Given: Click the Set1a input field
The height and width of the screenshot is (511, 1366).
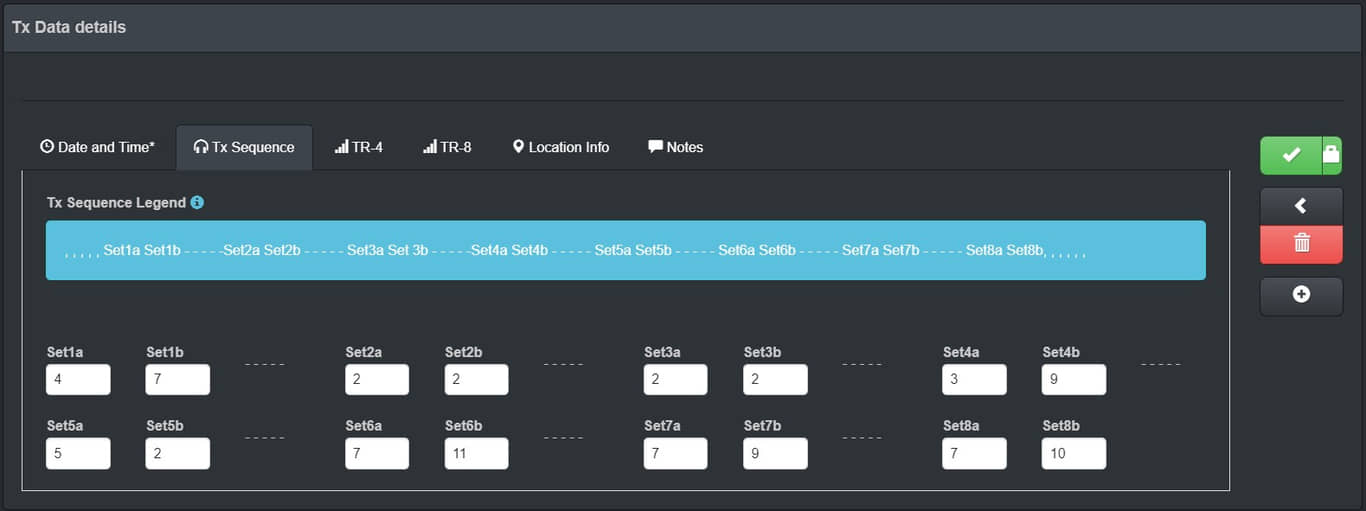Looking at the screenshot, I should 78,379.
